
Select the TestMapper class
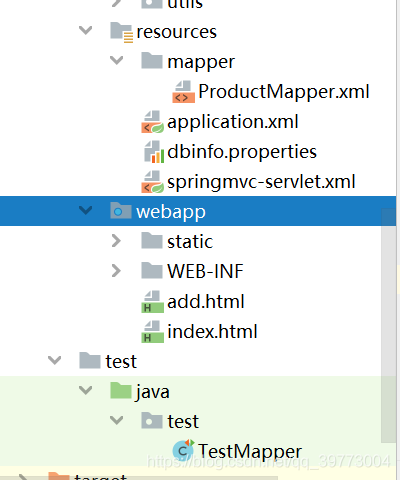pos(250,451)
